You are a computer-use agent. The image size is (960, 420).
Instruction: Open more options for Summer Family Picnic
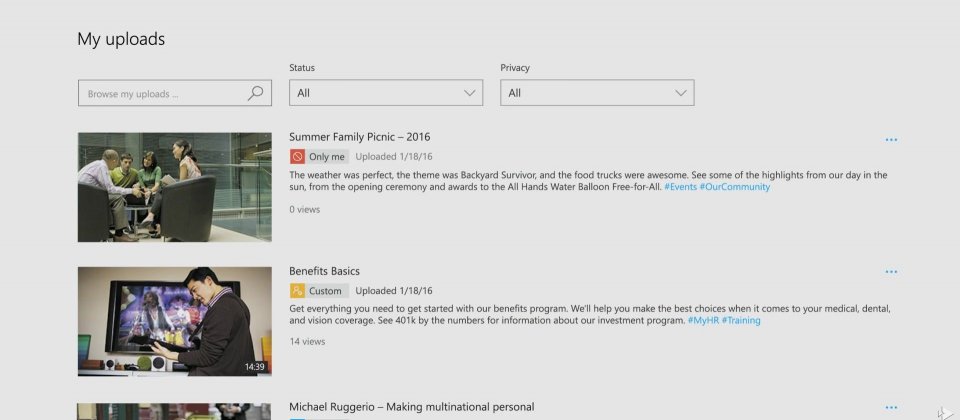(x=891, y=140)
